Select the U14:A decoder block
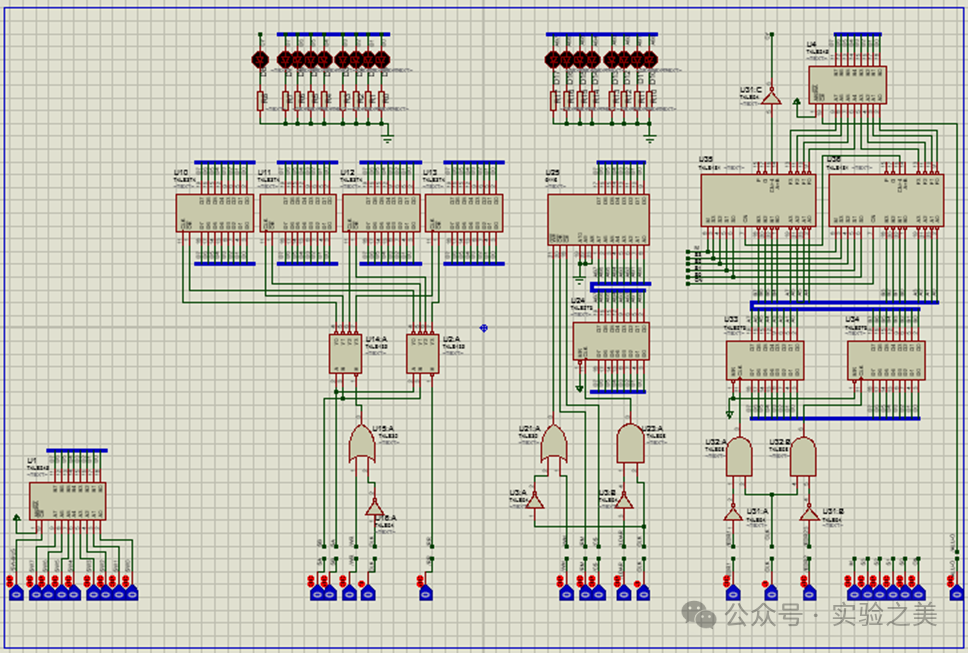The image size is (968, 653). tap(345, 354)
